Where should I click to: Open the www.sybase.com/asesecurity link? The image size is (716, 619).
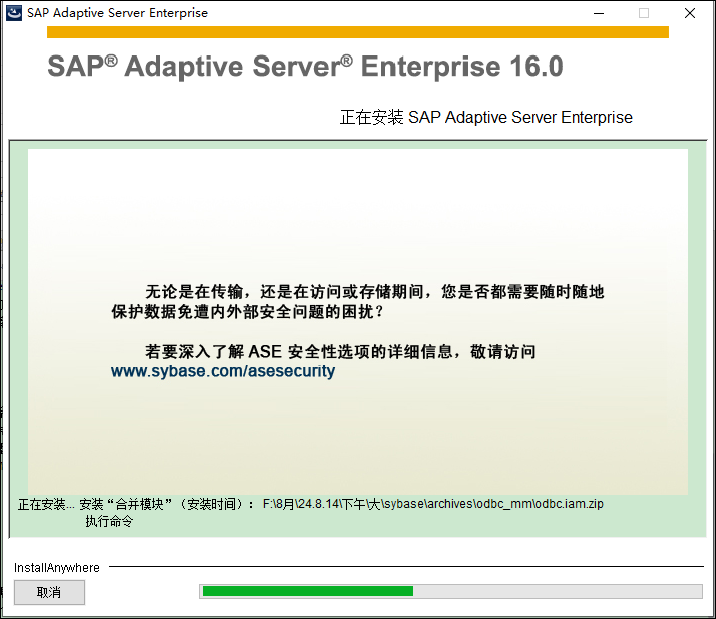(223, 371)
